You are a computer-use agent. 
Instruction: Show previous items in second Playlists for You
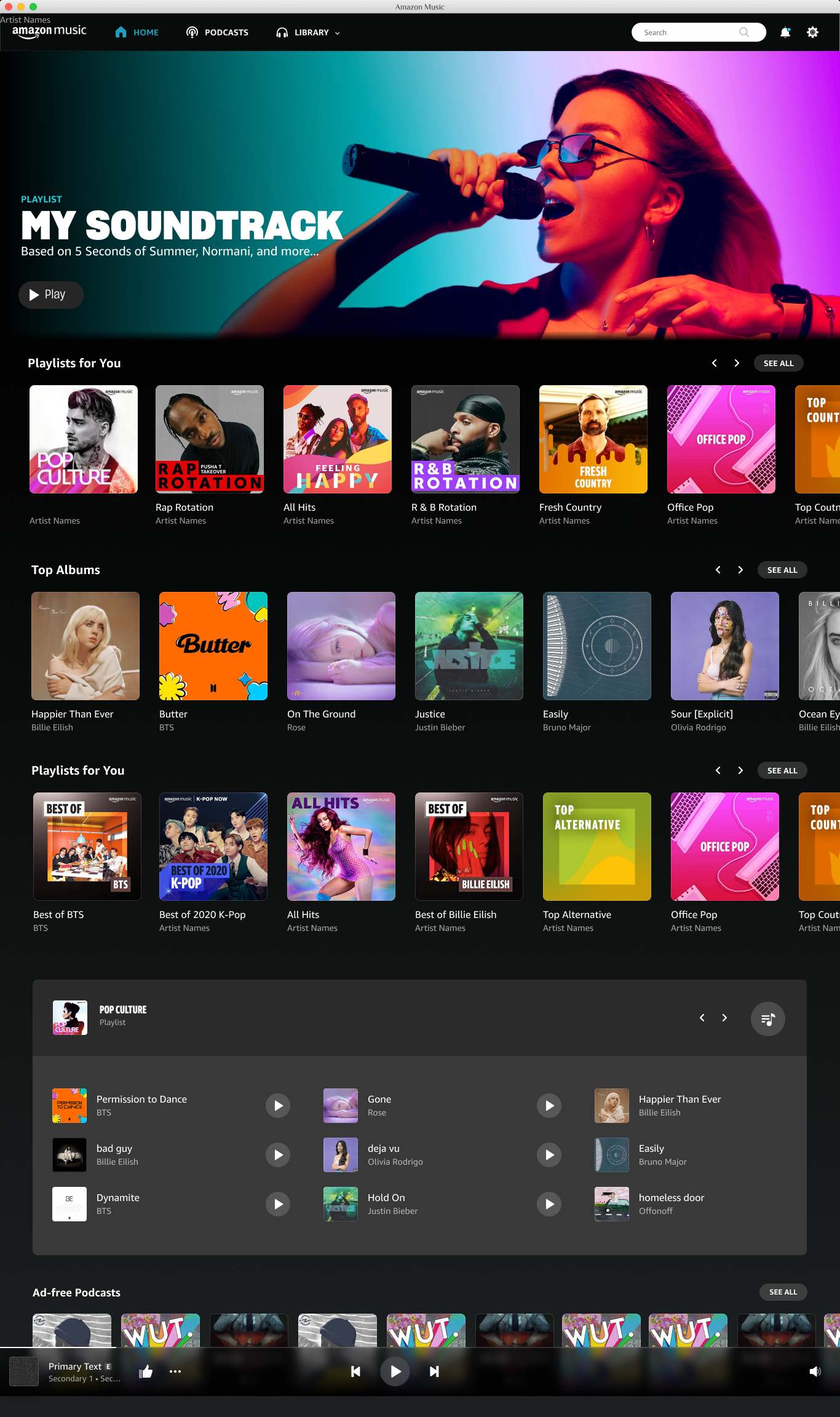click(x=718, y=770)
